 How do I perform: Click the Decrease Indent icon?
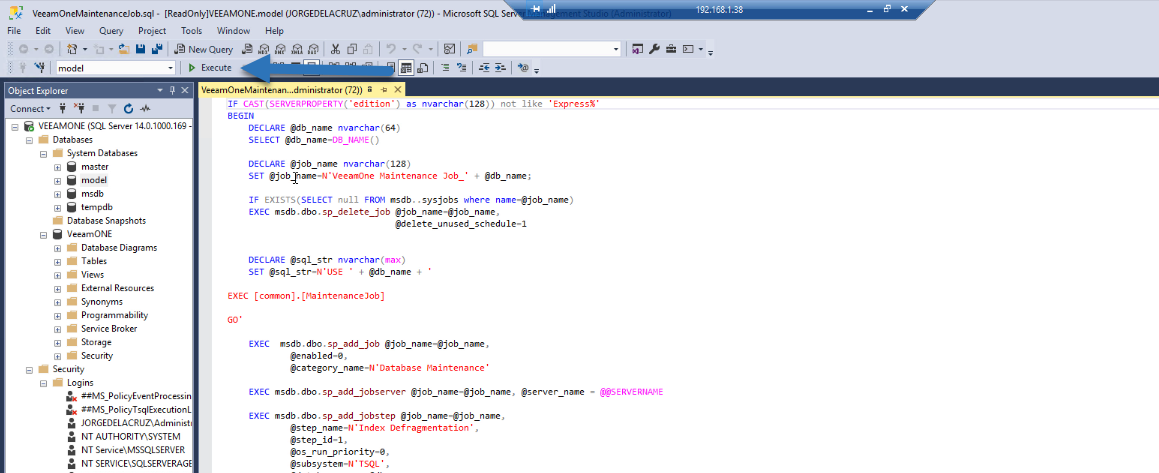484,68
